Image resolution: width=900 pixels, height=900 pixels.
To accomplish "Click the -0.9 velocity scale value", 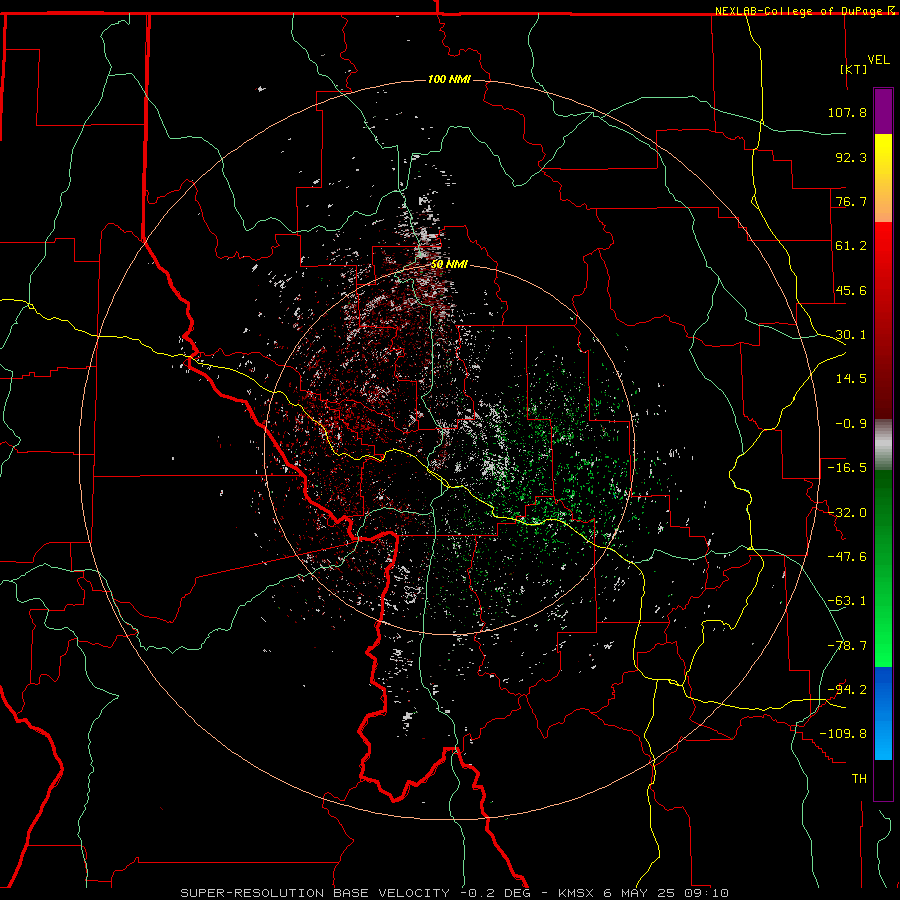I will pos(851,424).
